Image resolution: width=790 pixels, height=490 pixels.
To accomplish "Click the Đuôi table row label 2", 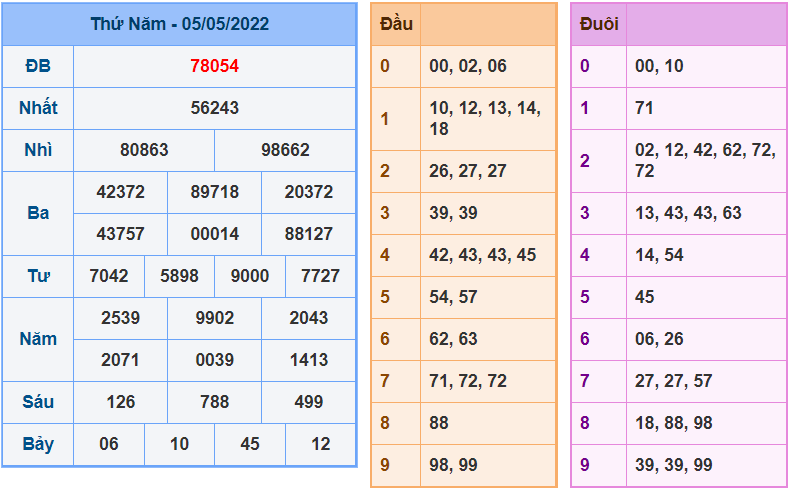I will pos(584,161).
